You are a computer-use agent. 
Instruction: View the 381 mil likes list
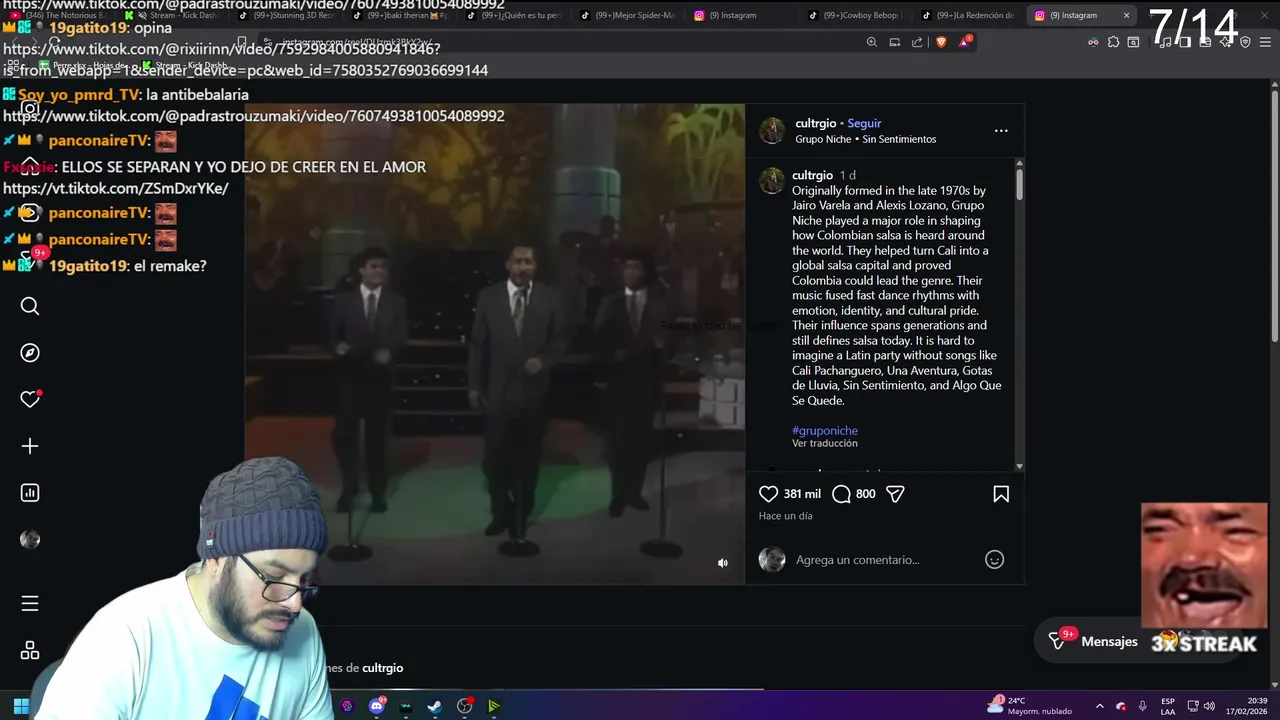click(x=802, y=494)
